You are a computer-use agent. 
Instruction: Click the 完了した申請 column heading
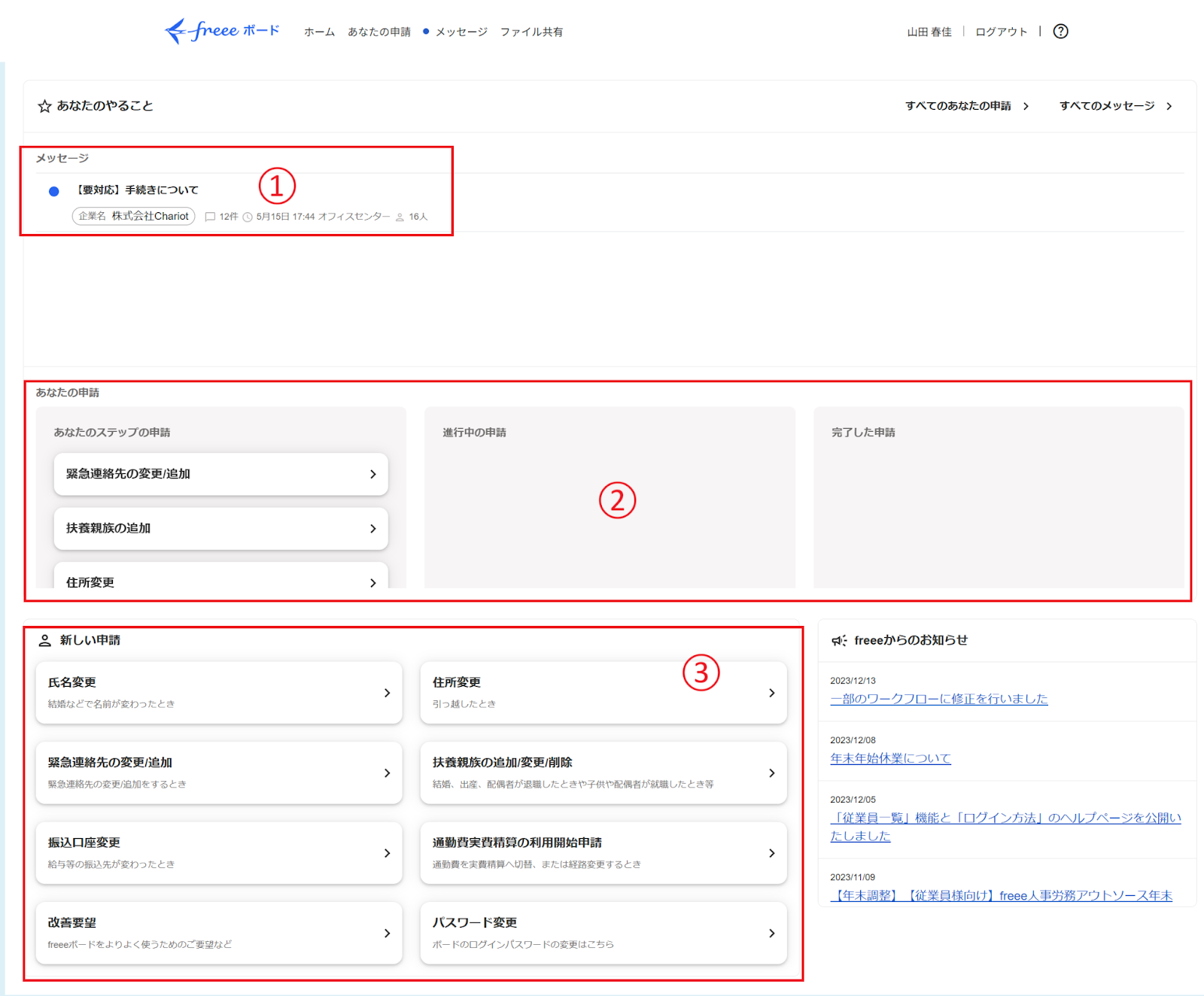[x=863, y=433]
